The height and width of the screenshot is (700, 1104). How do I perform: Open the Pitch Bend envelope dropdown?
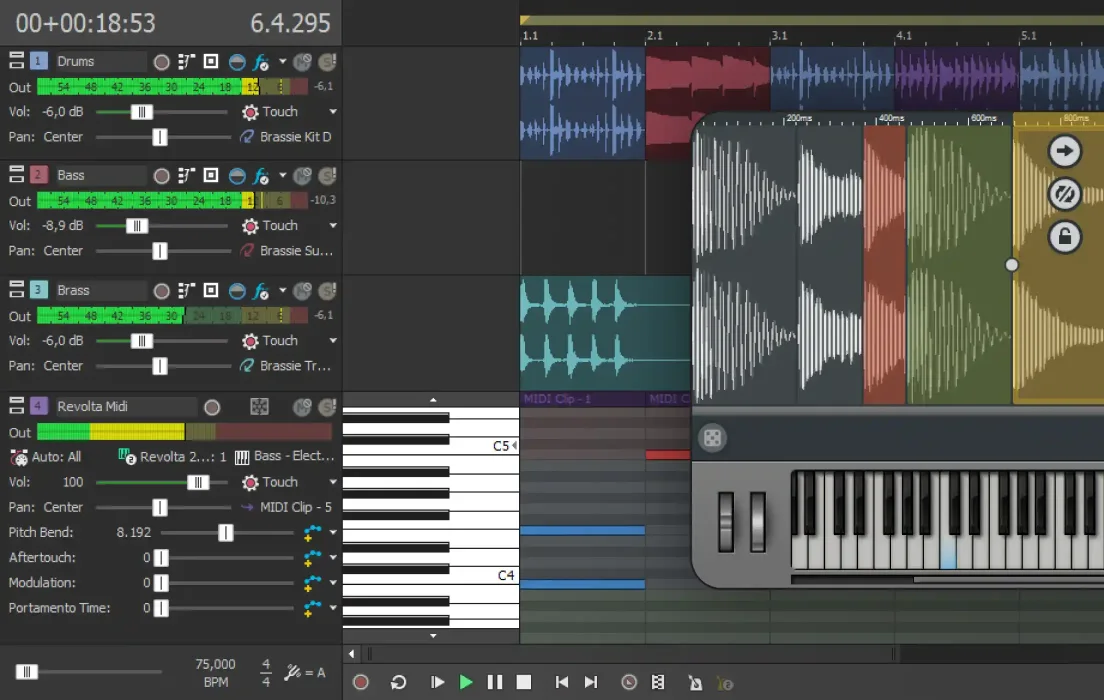(x=333, y=533)
